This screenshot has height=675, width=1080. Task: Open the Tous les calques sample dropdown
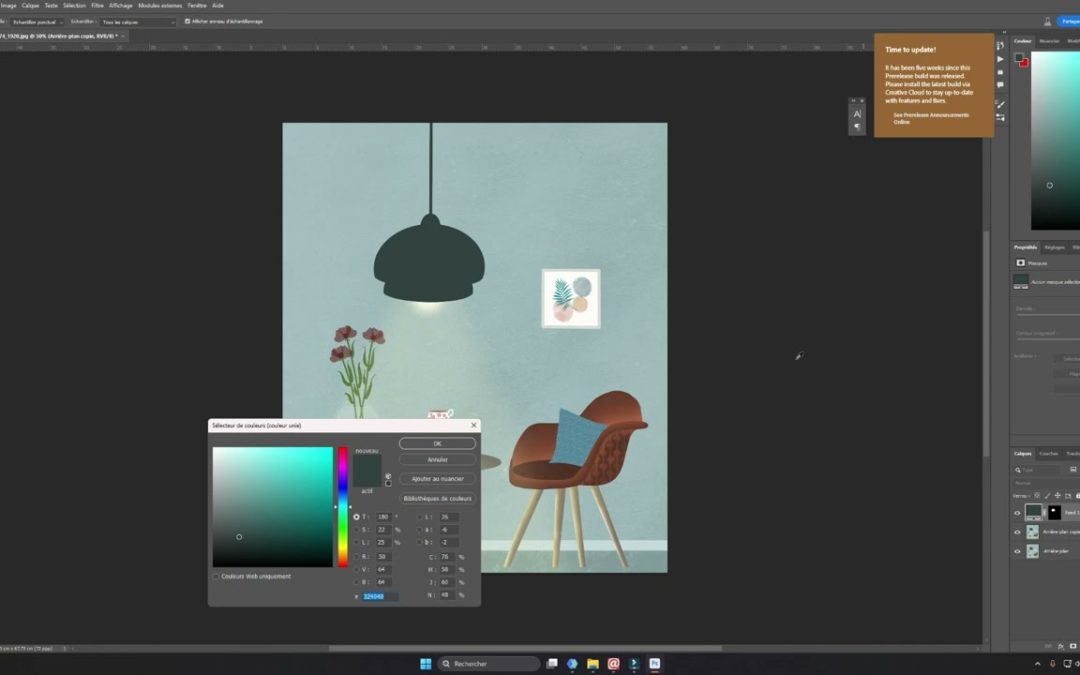coord(138,22)
